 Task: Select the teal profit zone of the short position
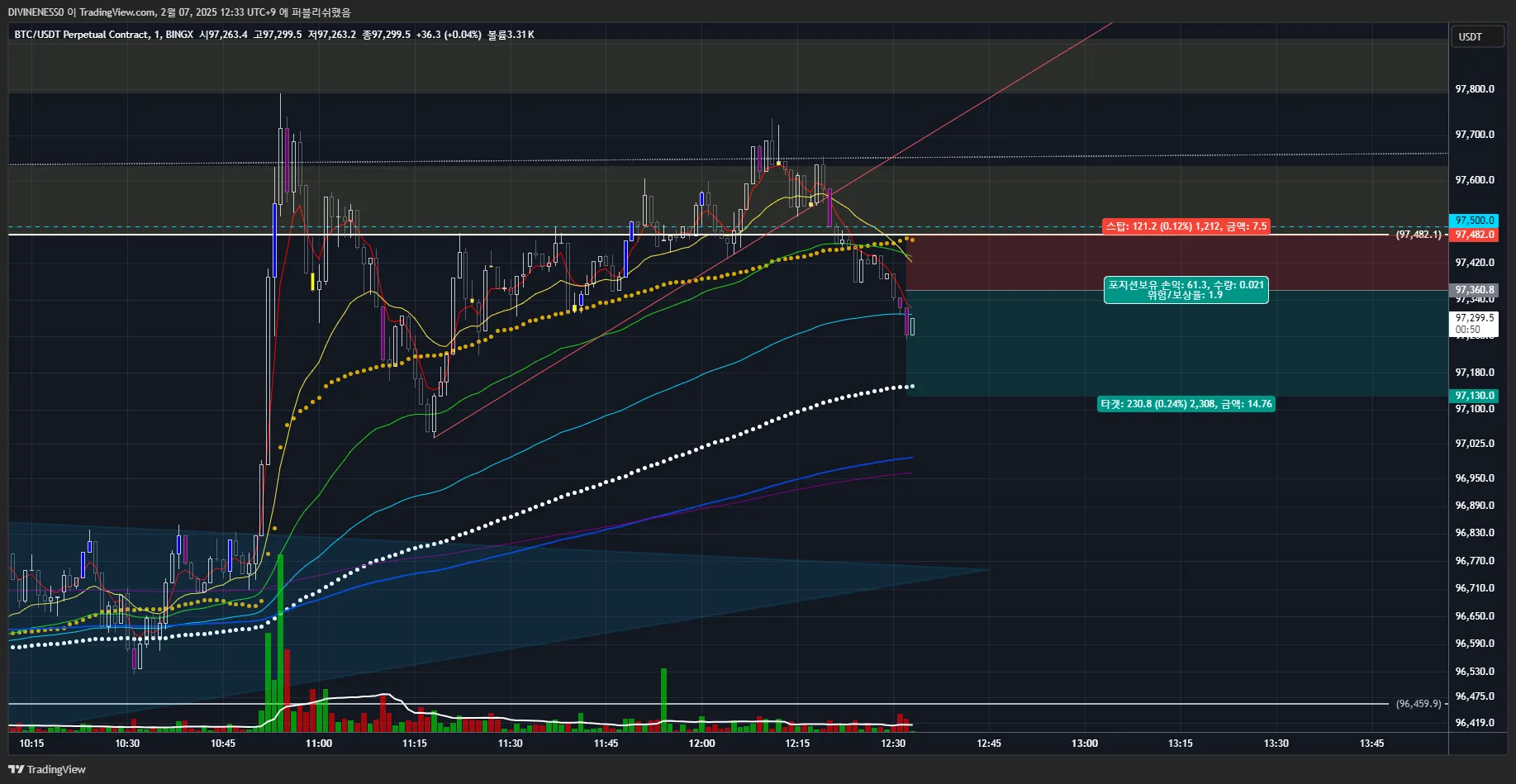[1177, 343]
